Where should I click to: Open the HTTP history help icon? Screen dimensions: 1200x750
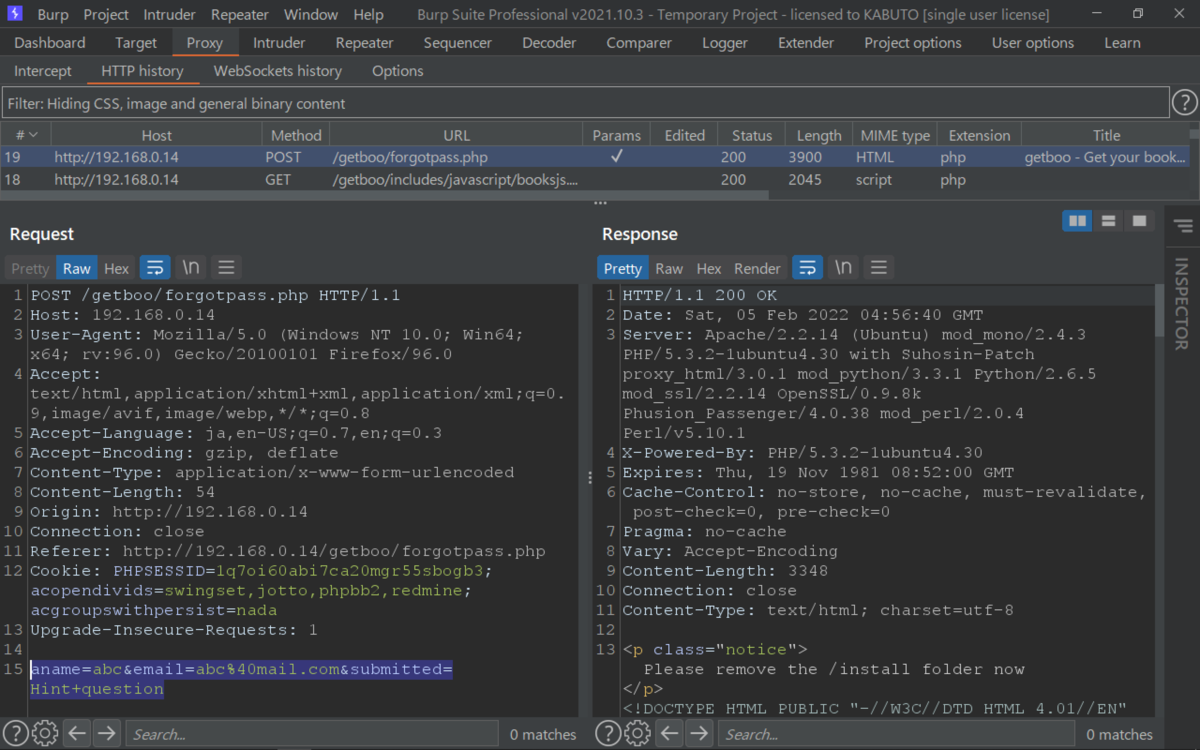(x=1184, y=103)
